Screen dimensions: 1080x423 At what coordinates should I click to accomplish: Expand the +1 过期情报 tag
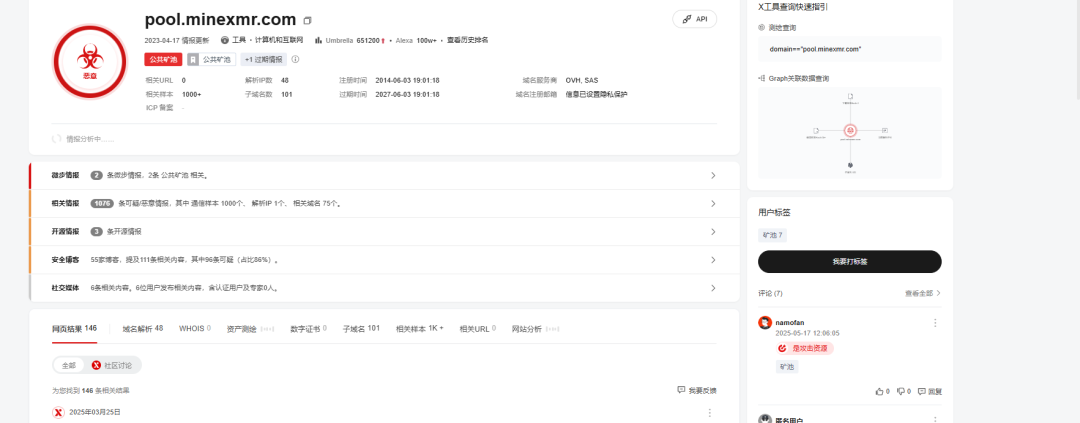click(x=264, y=60)
